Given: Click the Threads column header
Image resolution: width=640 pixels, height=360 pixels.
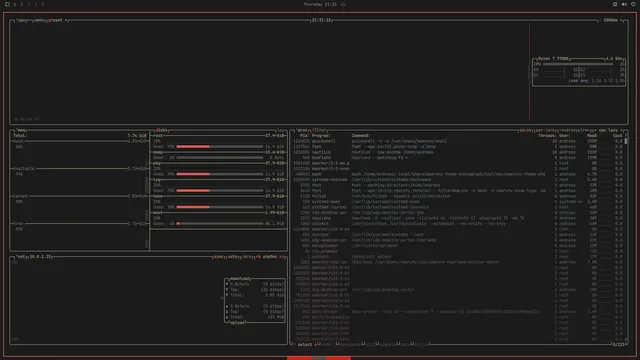Looking at the screenshot, I should pos(547,136).
